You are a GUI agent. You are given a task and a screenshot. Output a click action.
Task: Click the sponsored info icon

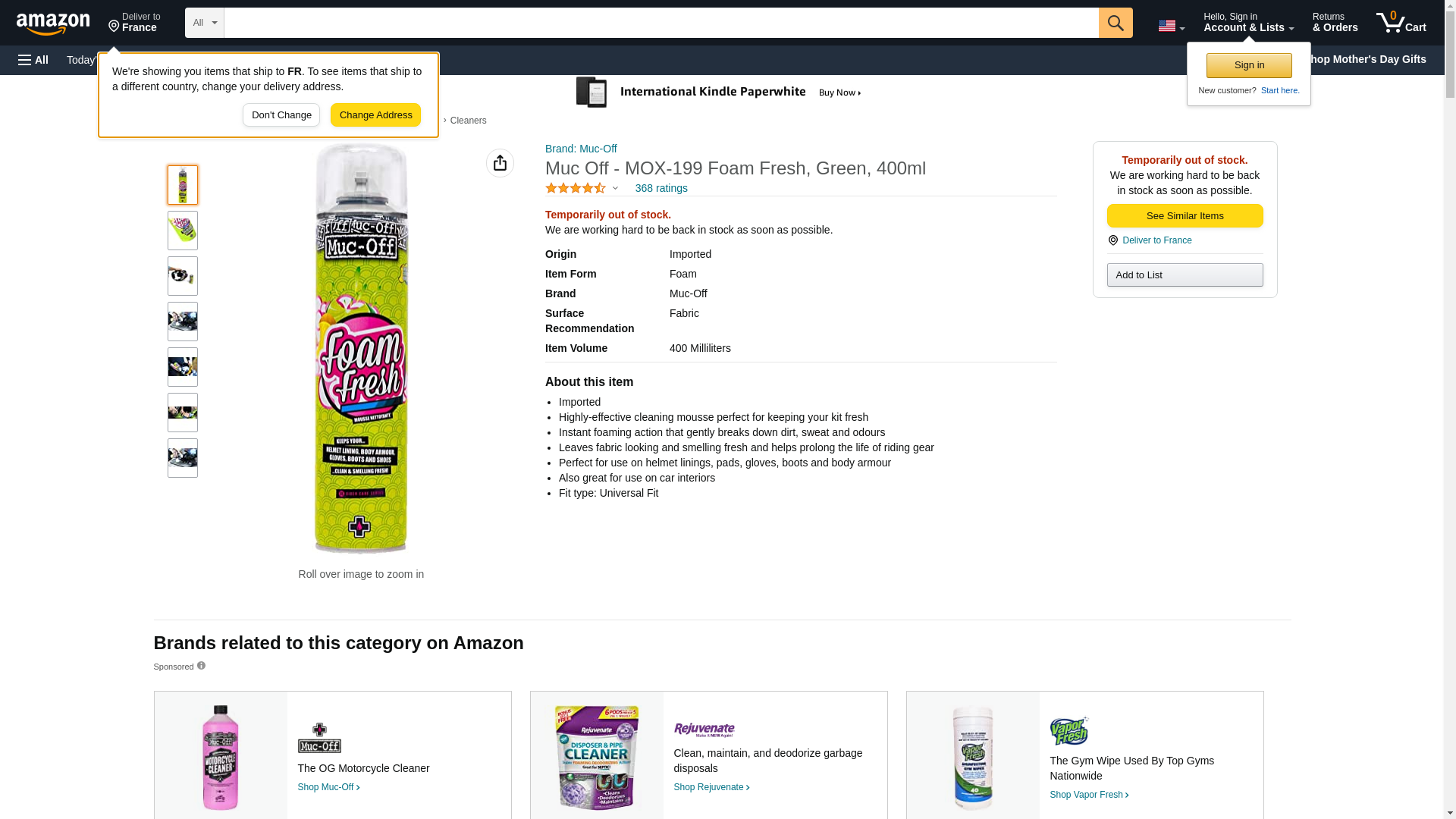click(201, 666)
